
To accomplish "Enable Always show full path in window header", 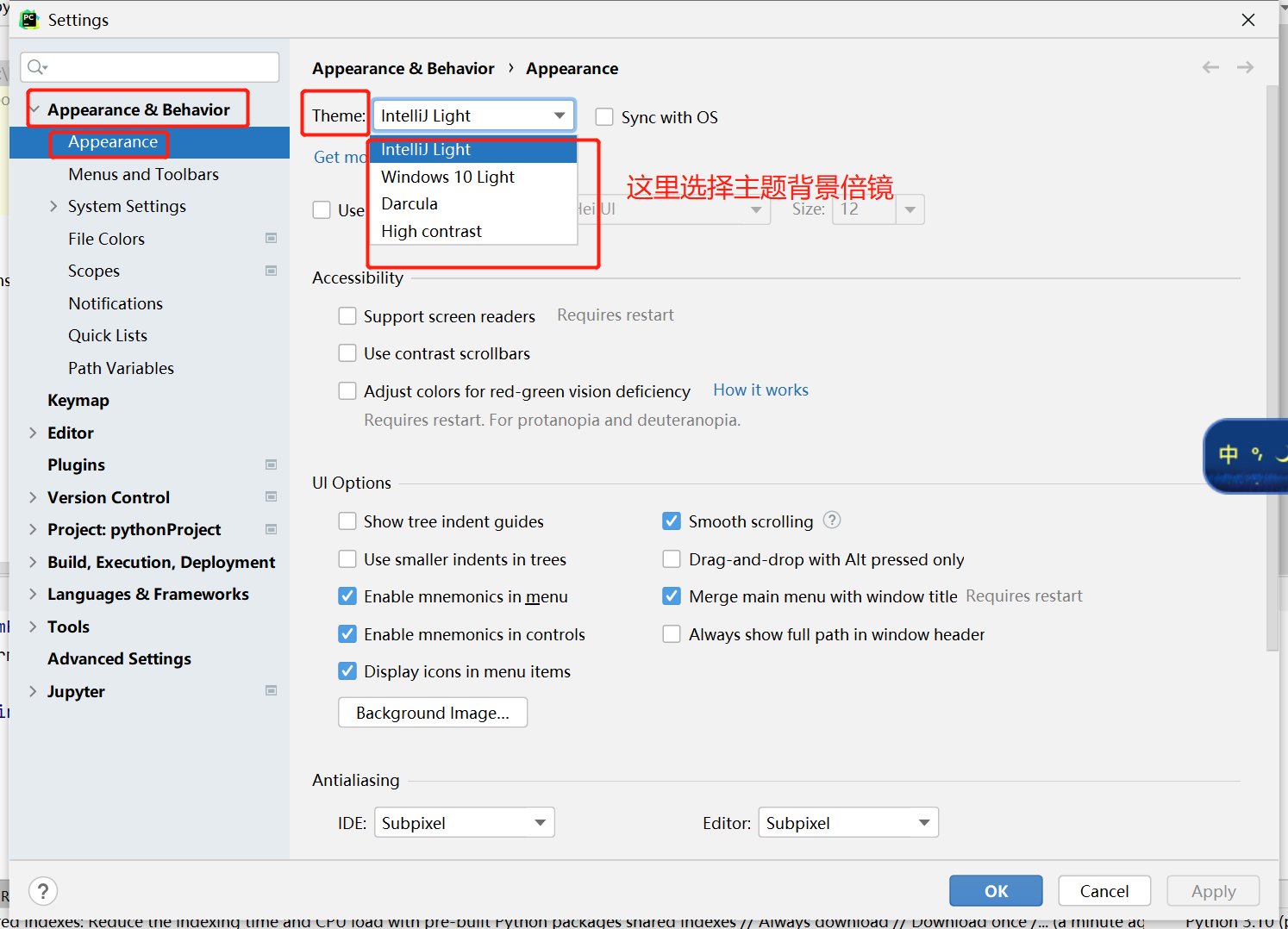I will coord(672,634).
